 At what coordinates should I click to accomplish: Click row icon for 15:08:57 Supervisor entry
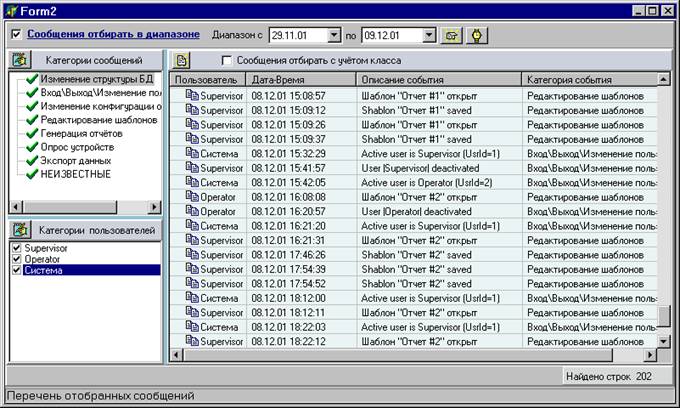point(192,95)
